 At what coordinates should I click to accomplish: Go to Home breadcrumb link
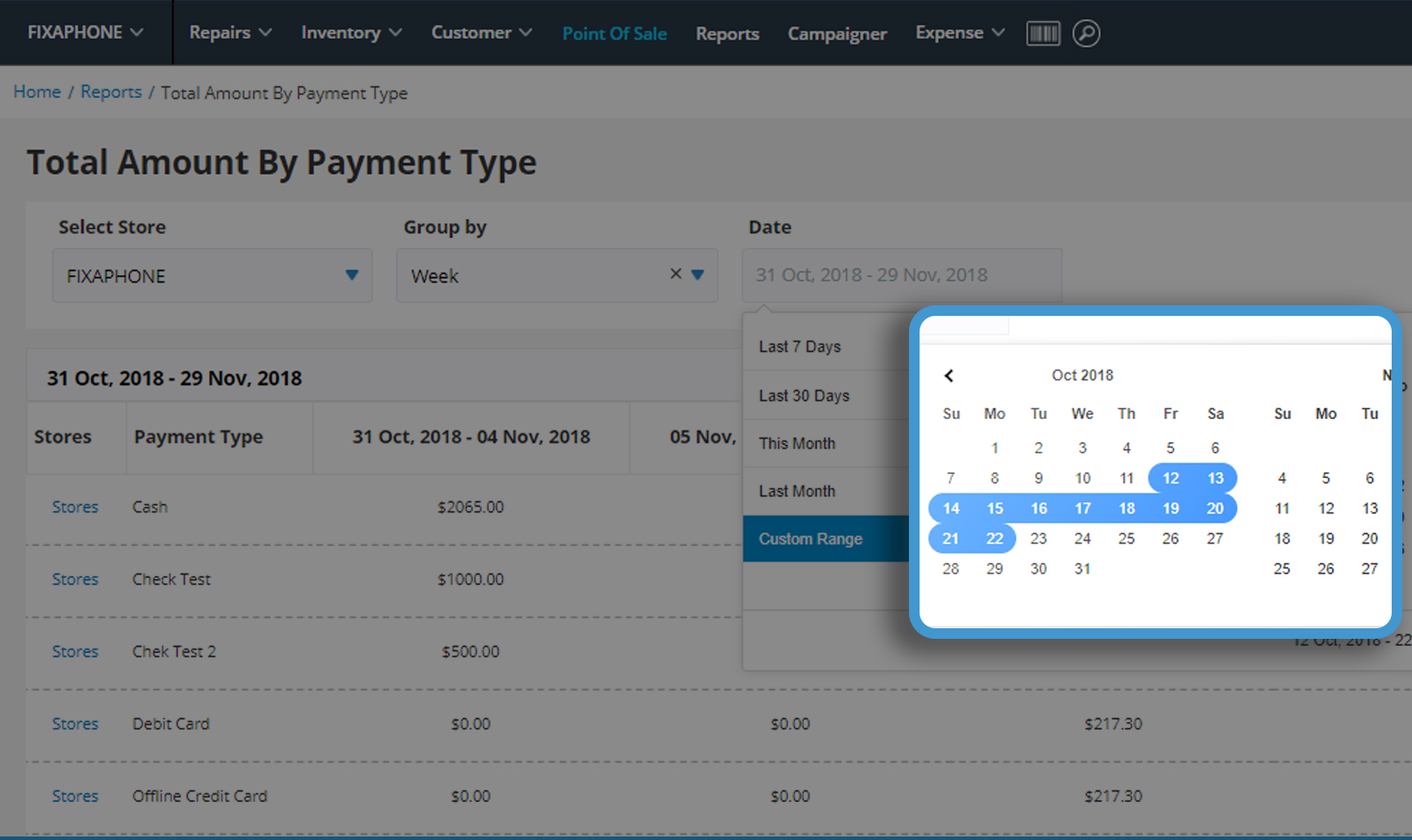37,92
